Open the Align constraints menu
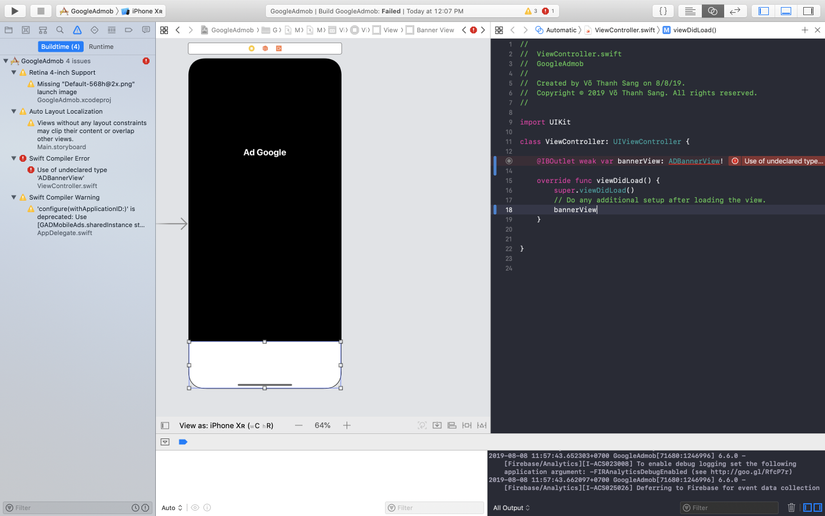The width and height of the screenshot is (825, 516). click(451, 426)
